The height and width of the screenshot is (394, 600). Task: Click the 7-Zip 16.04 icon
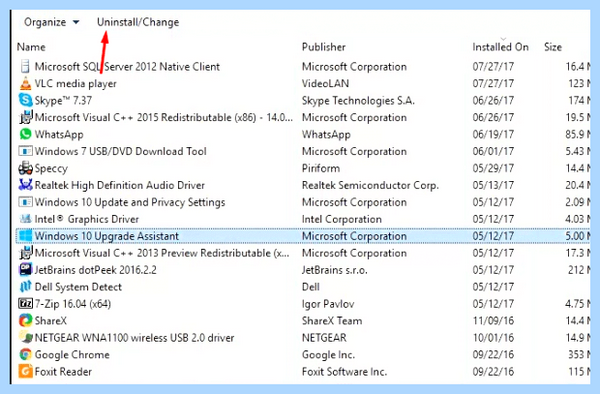(25, 304)
